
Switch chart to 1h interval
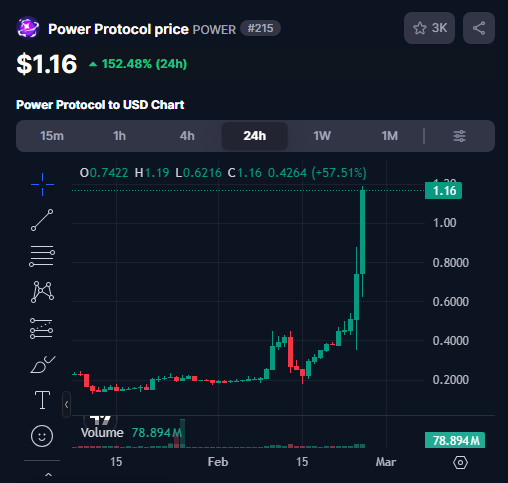[119, 136]
